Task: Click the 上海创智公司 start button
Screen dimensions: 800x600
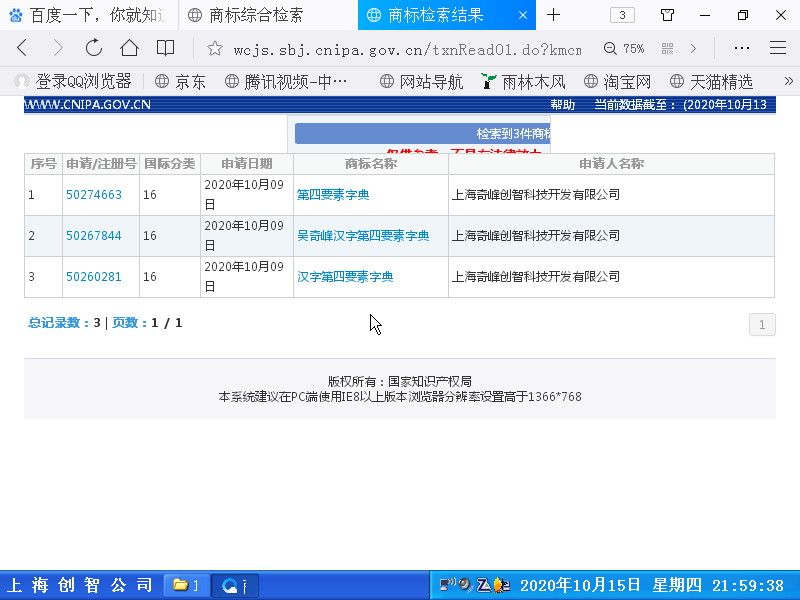Action: pyautogui.click(x=80, y=585)
